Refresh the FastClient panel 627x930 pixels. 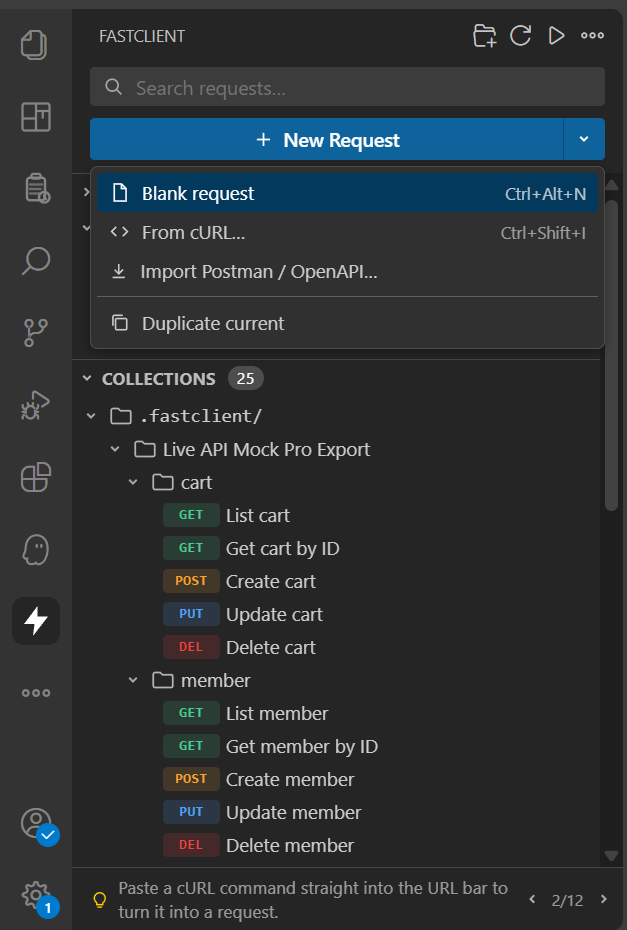pos(520,36)
